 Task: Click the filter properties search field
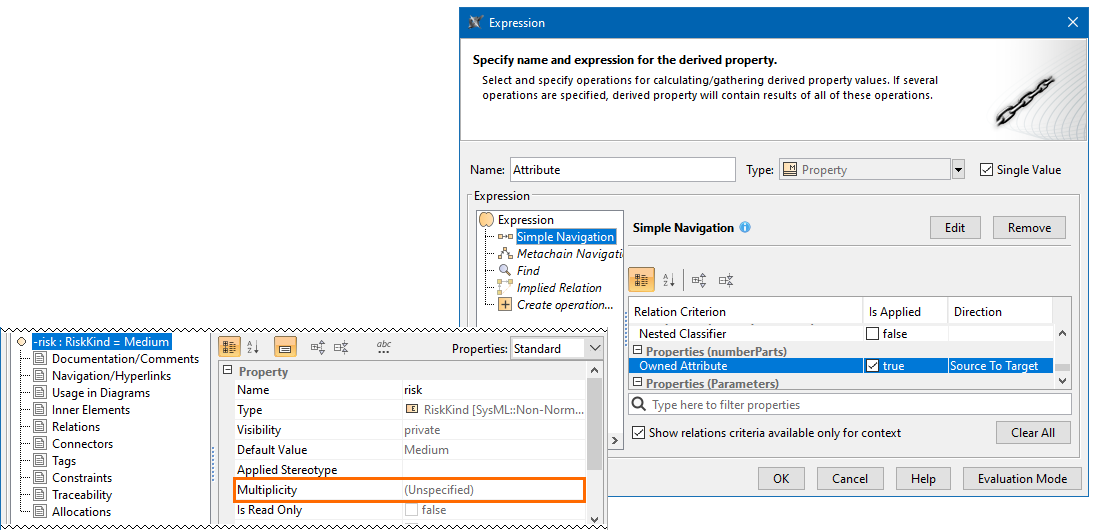pyautogui.click(x=850, y=404)
